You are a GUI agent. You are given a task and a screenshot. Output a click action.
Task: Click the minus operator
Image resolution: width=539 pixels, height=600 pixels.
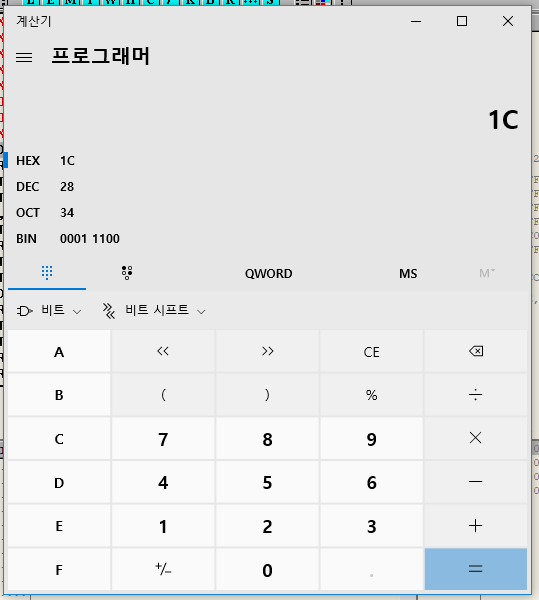point(475,482)
